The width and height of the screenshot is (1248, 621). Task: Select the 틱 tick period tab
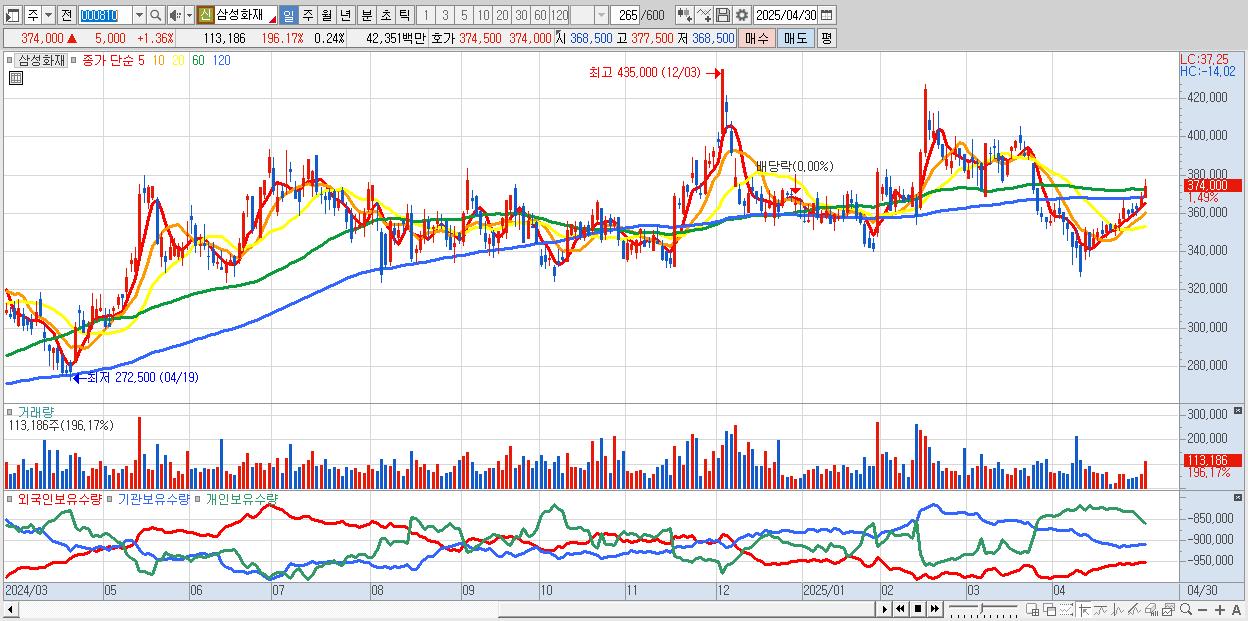click(404, 16)
